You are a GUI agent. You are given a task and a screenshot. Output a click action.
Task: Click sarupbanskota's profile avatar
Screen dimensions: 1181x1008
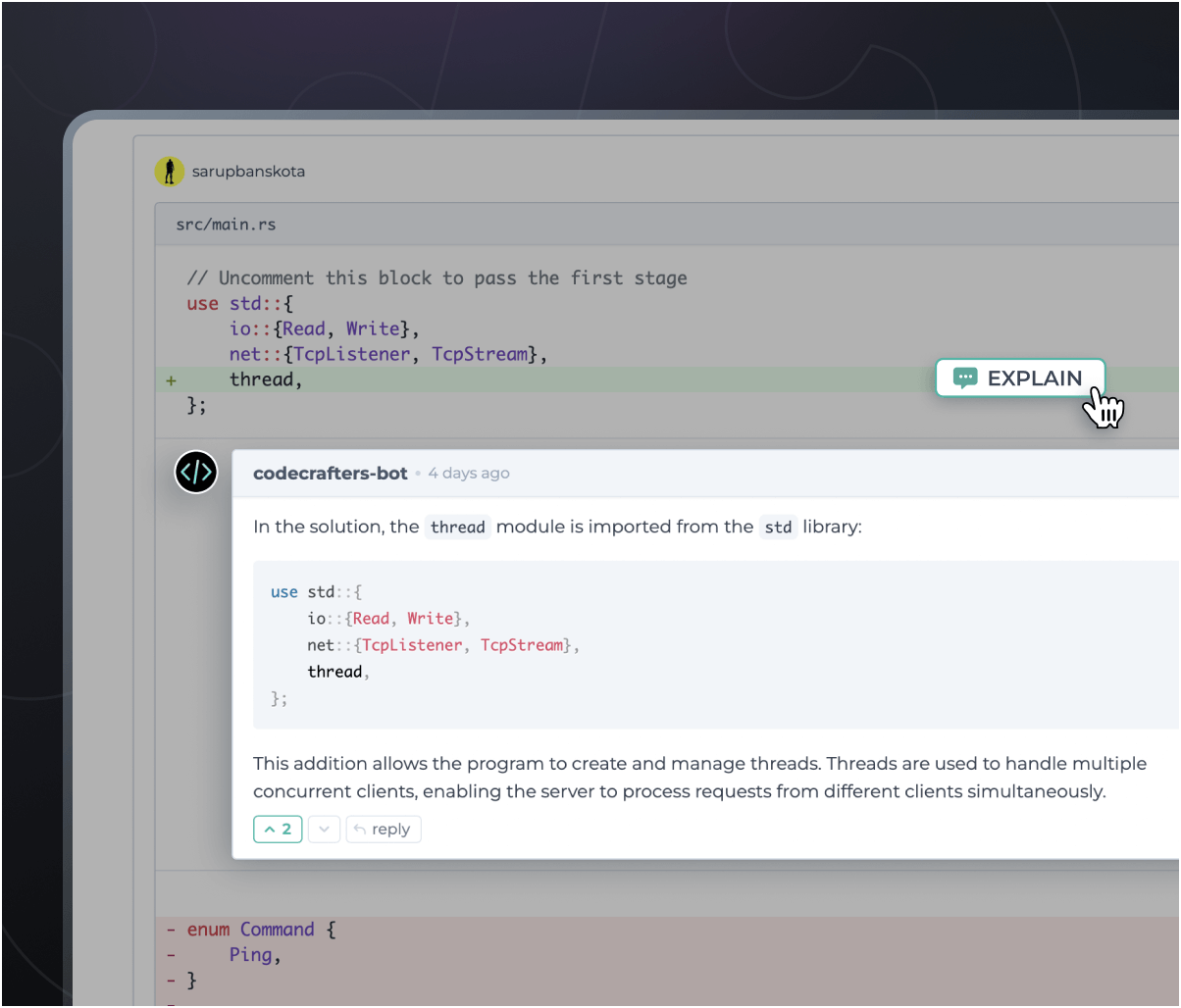coord(170,172)
